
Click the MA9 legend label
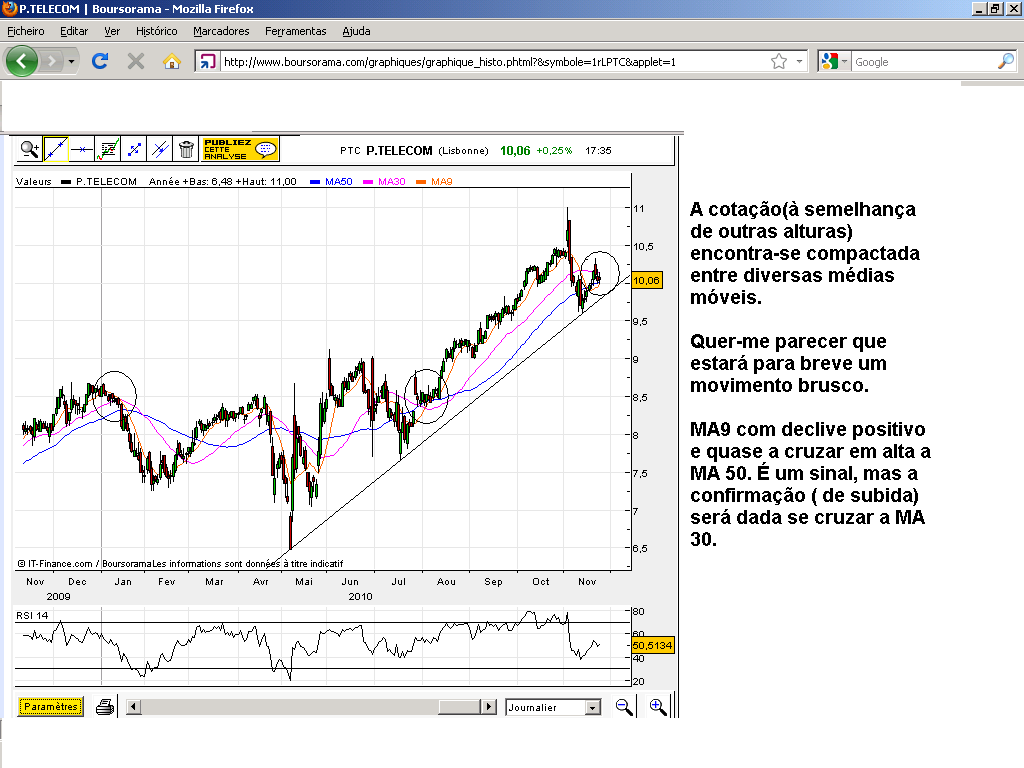click(441, 182)
